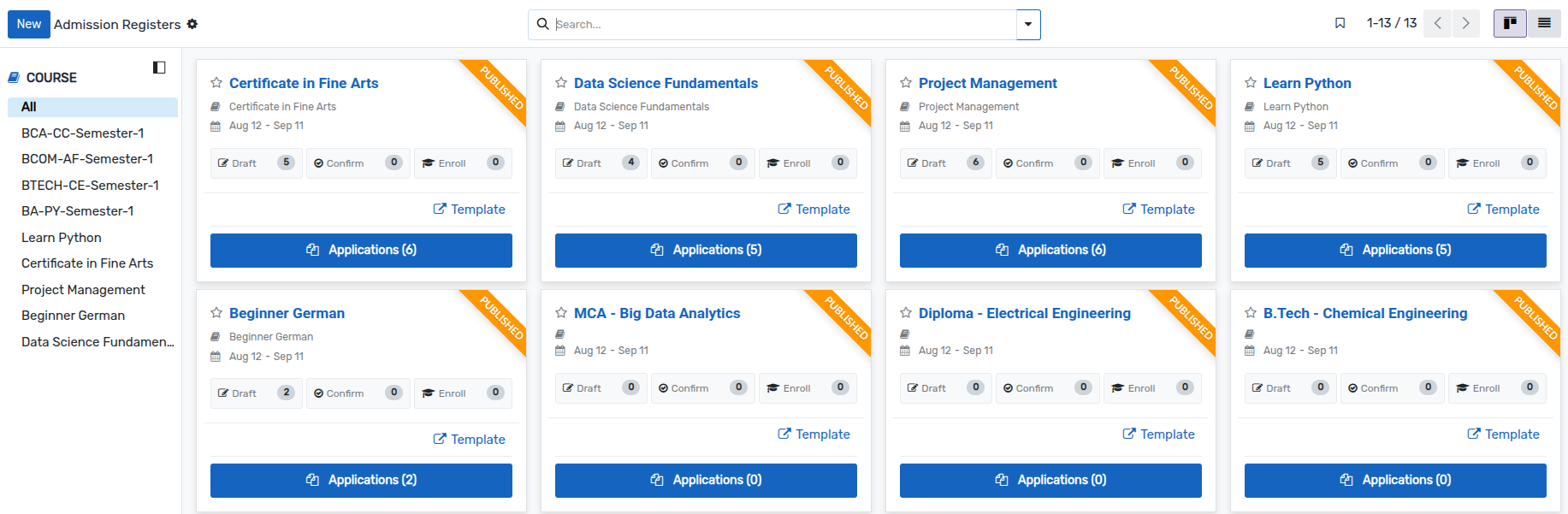Star the Beginner German card
The width and height of the screenshot is (1568, 514).
[216, 313]
